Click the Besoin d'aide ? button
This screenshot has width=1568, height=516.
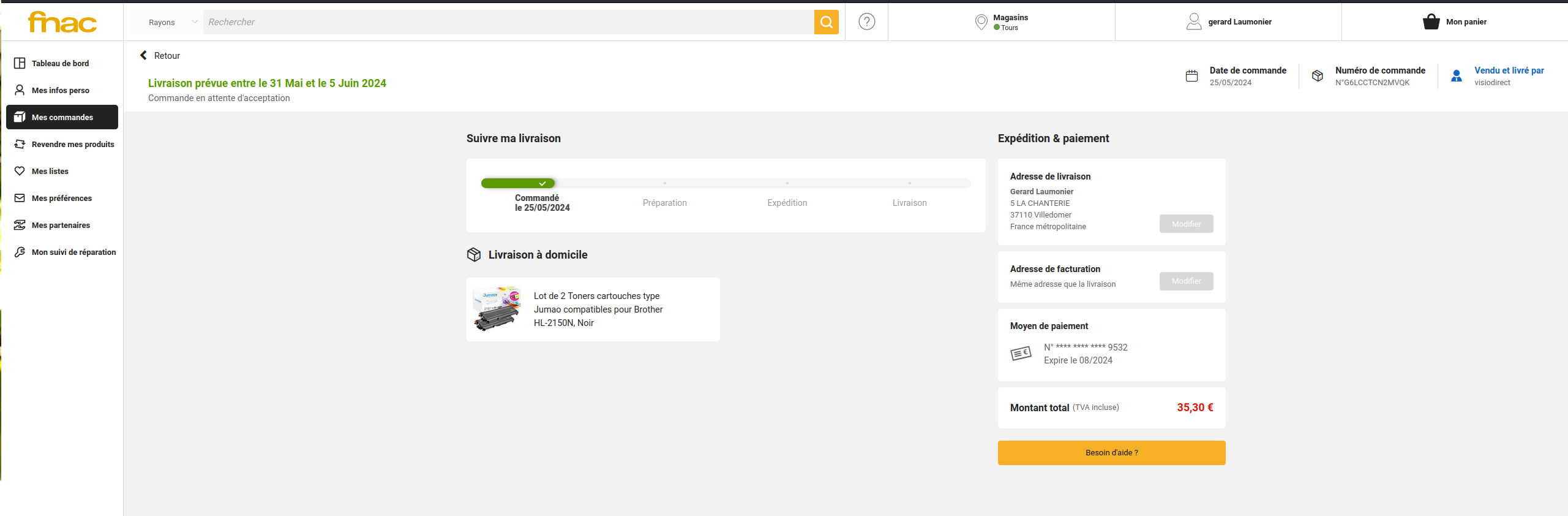(x=1111, y=453)
